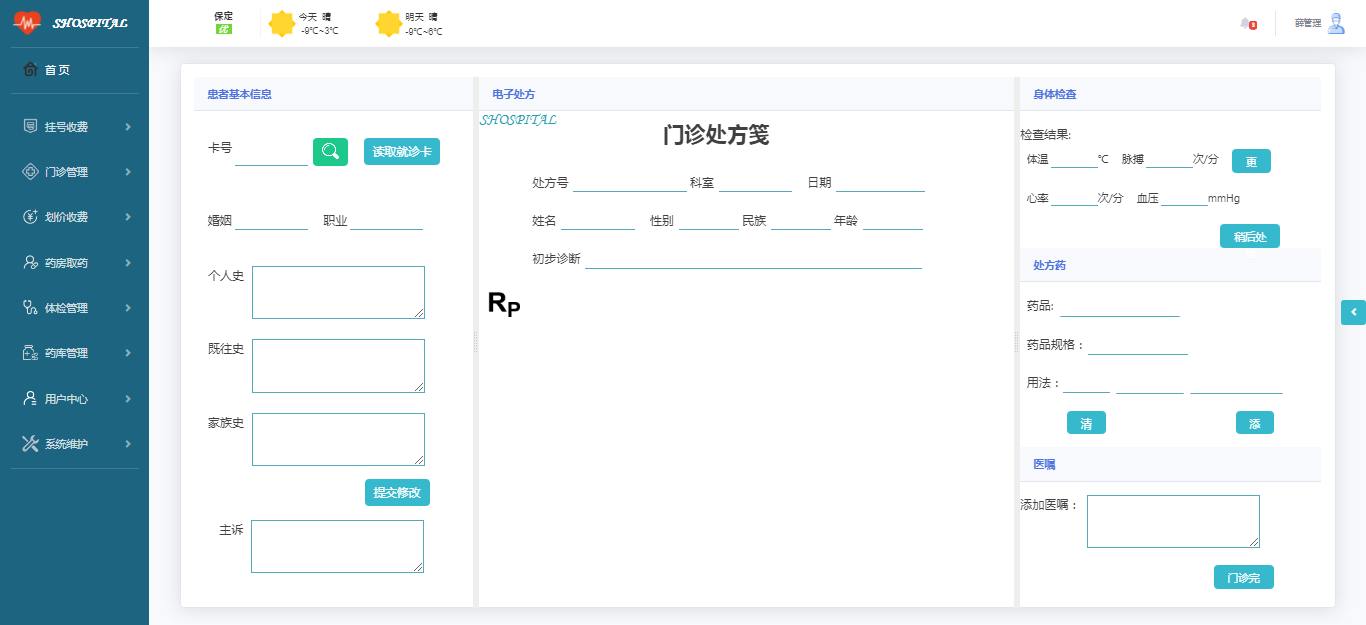Expand the 药库管理 menu chevron

click(x=128, y=353)
